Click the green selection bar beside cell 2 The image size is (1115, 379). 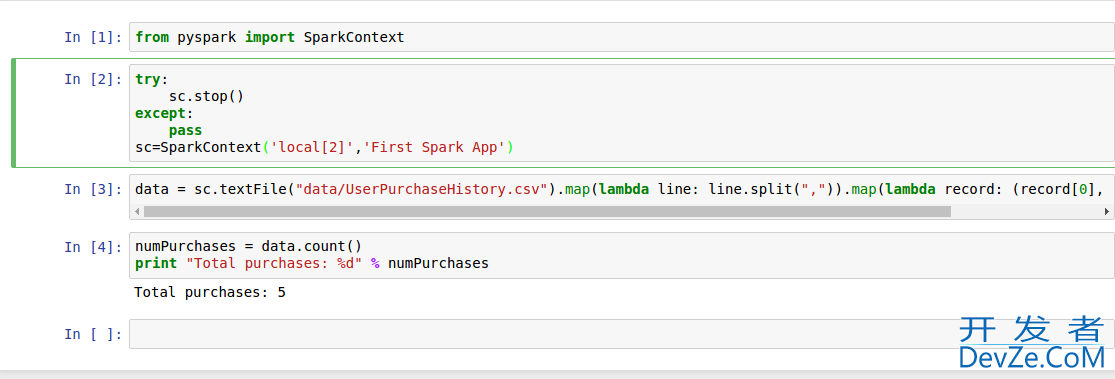pyautogui.click(x=14, y=113)
